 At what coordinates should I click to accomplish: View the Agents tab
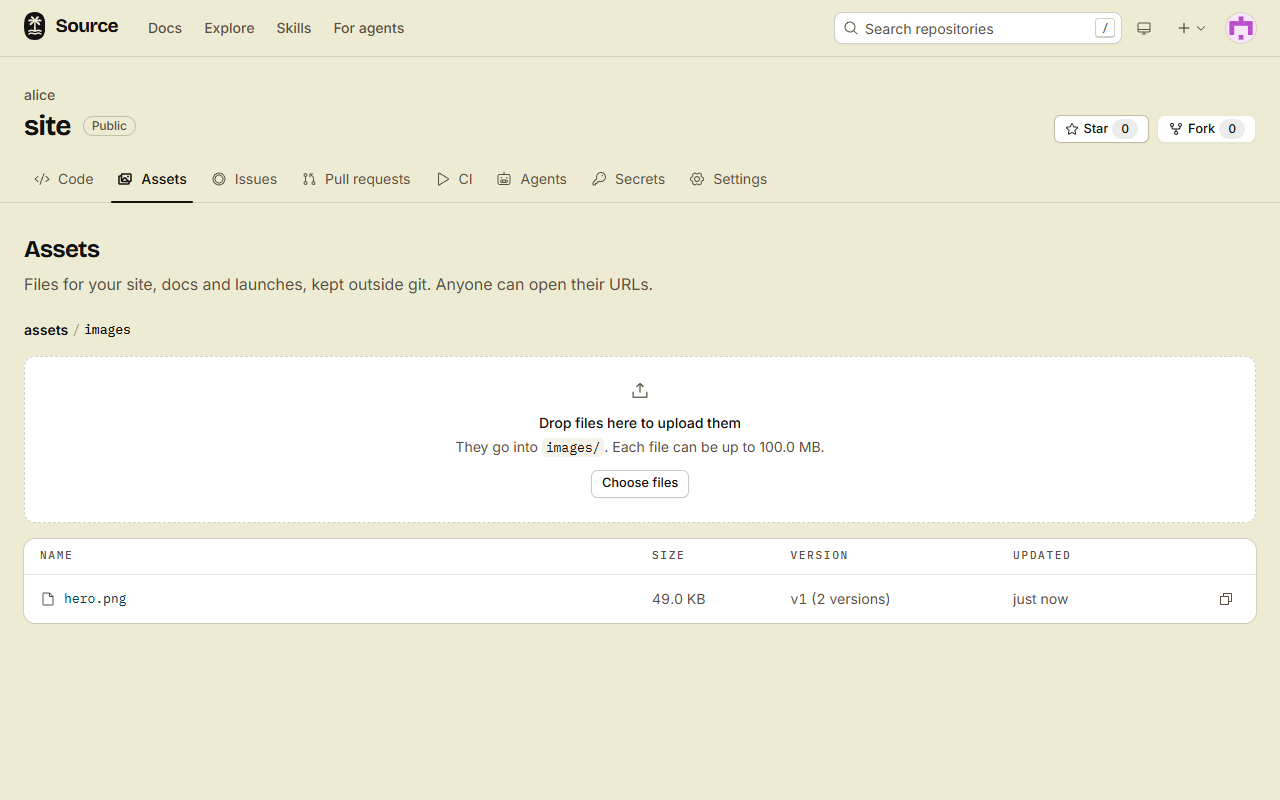coord(532,179)
